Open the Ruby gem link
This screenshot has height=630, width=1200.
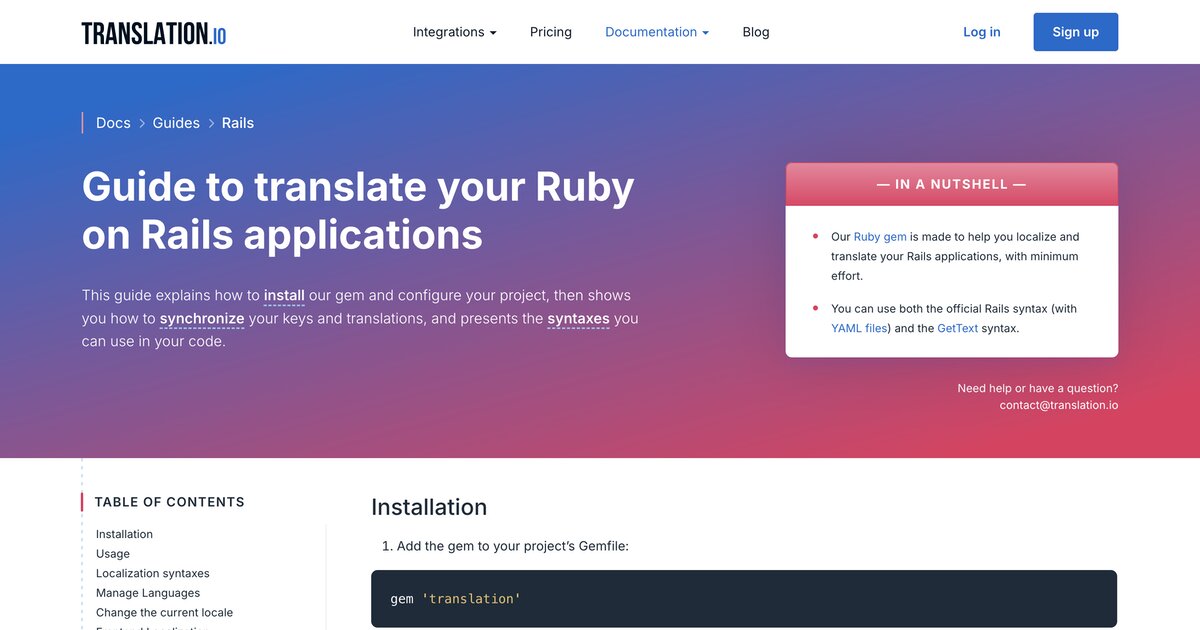coord(880,237)
